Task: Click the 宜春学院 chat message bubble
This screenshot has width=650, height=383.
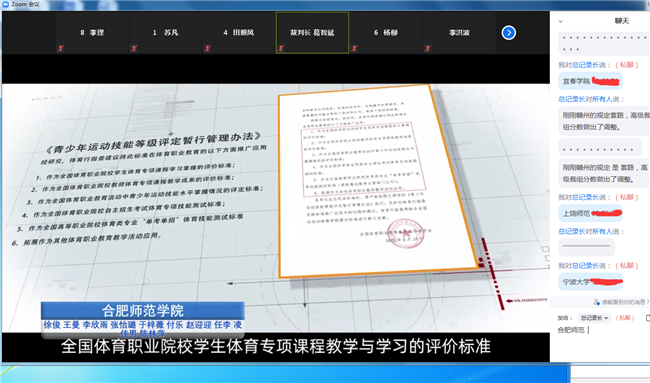Action: point(590,81)
